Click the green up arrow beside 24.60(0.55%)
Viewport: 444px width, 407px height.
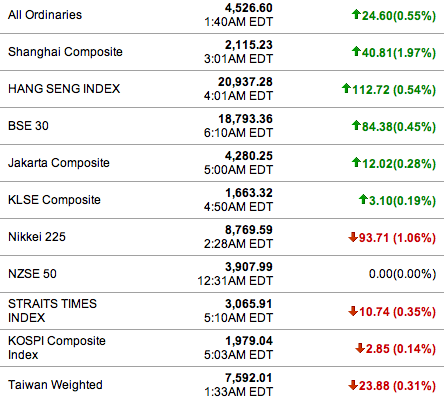[x=356, y=14]
